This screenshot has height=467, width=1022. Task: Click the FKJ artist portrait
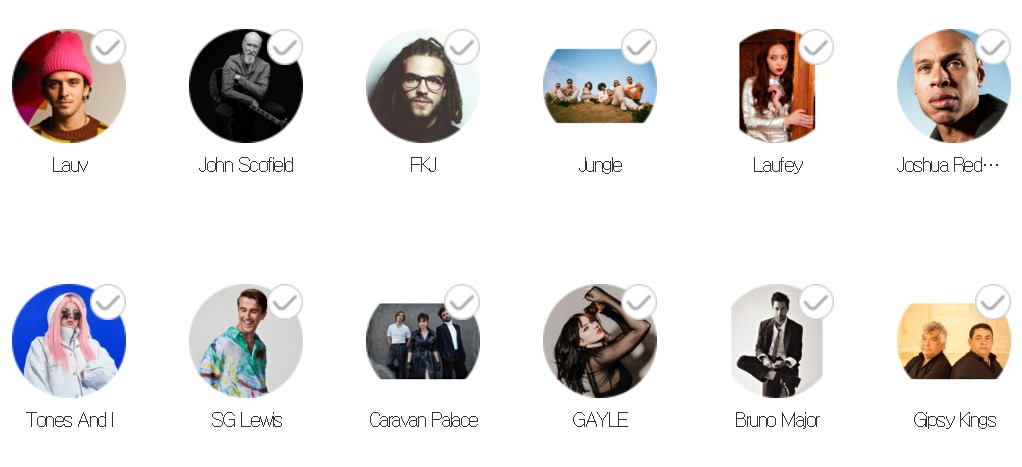tap(423, 86)
